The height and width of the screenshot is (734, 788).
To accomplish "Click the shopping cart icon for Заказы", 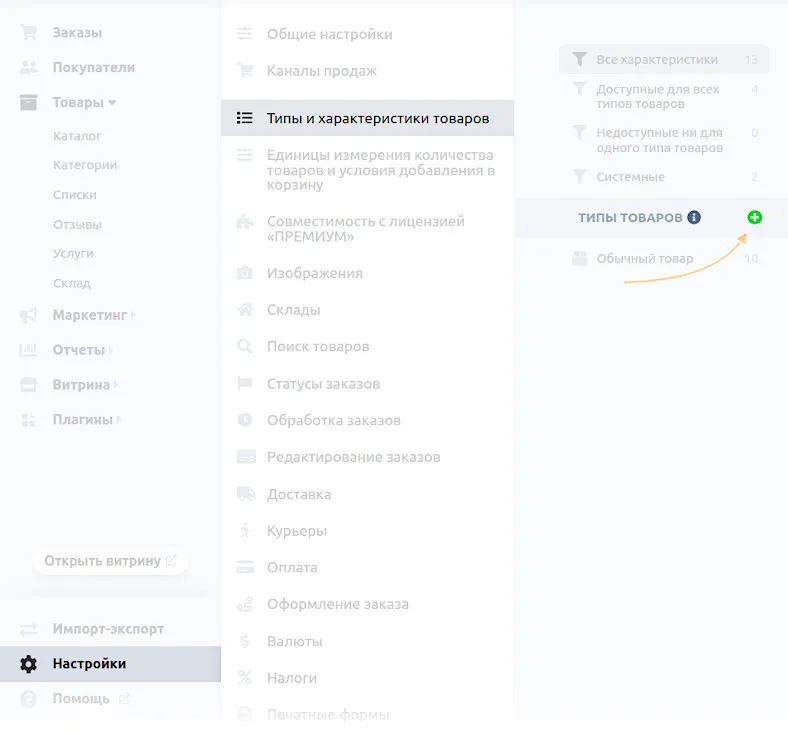I will click(x=28, y=33).
